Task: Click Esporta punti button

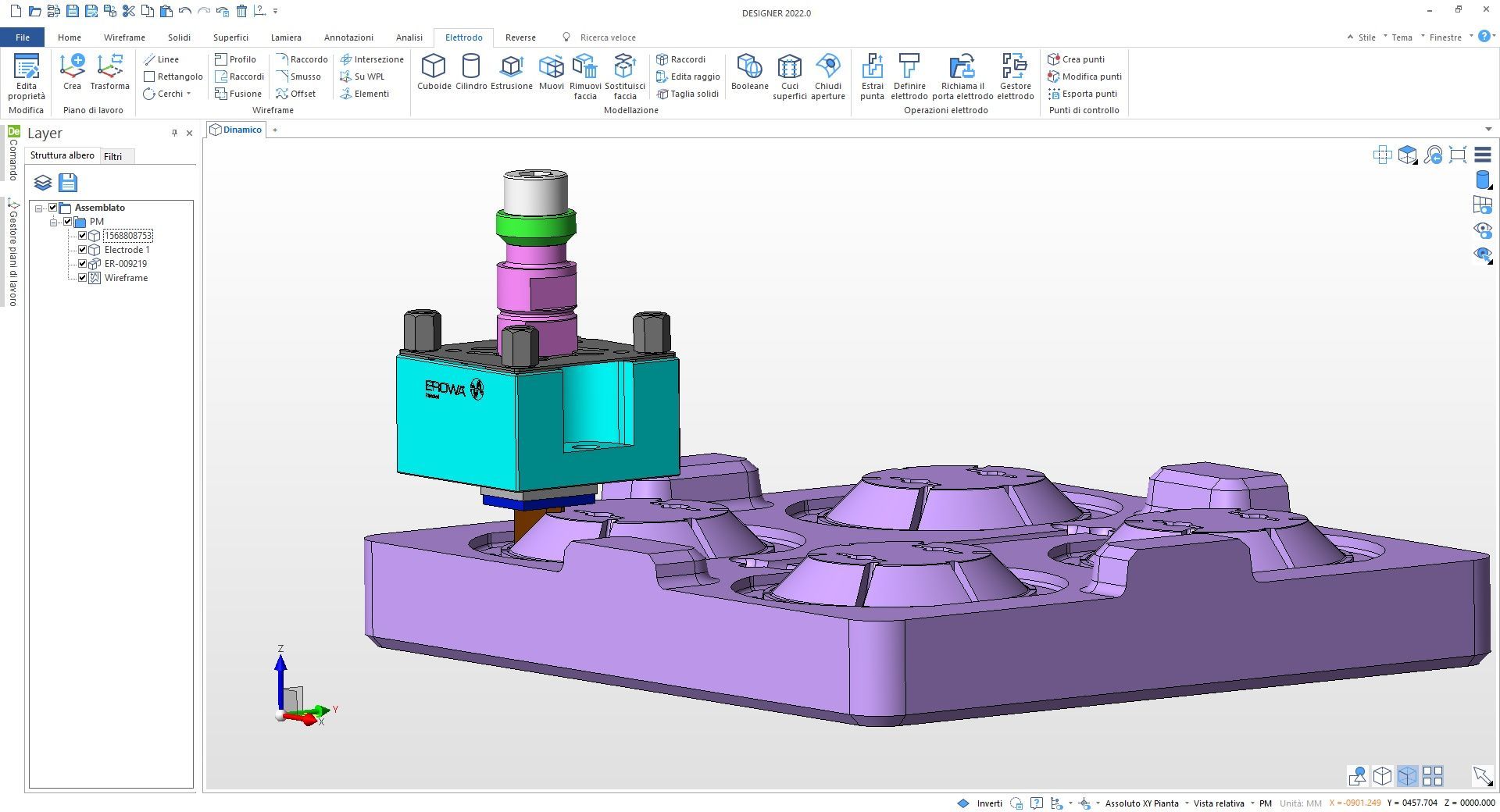Action: click(1082, 94)
